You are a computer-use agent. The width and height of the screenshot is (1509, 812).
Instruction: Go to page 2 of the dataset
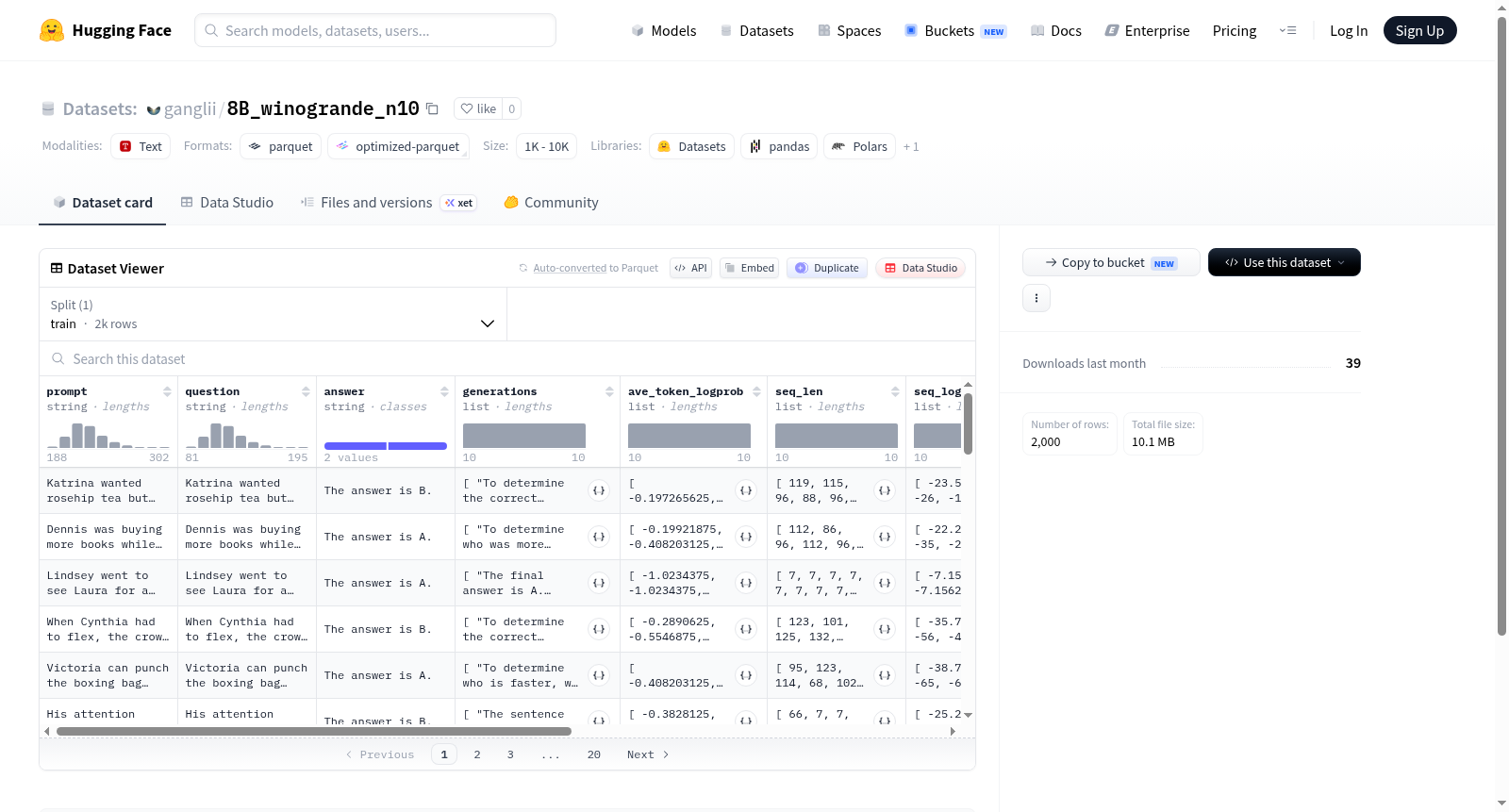pos(477,754)
